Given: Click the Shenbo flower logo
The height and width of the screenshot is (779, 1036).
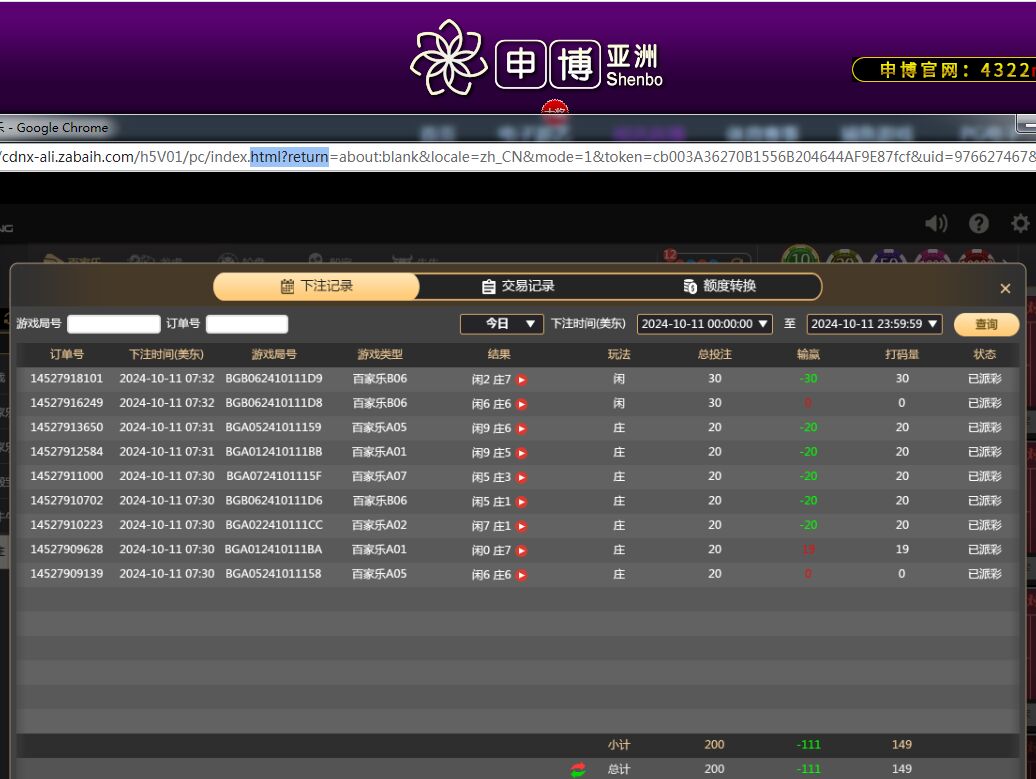Looking at the screenshot, I should point(448,58).
